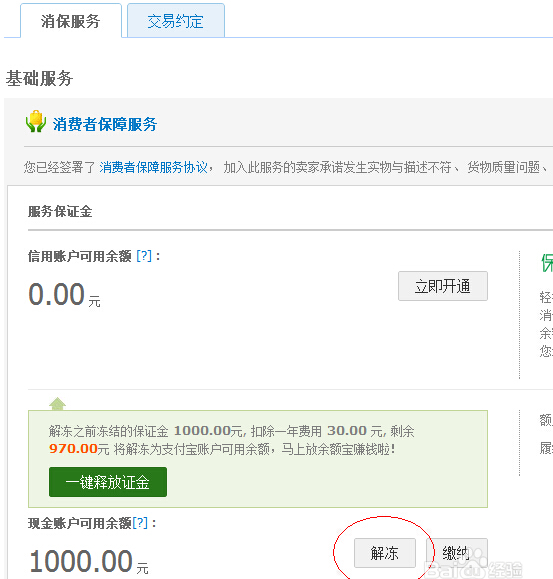
Task: Open the 交易约定 tab
Action: [176, 21]
